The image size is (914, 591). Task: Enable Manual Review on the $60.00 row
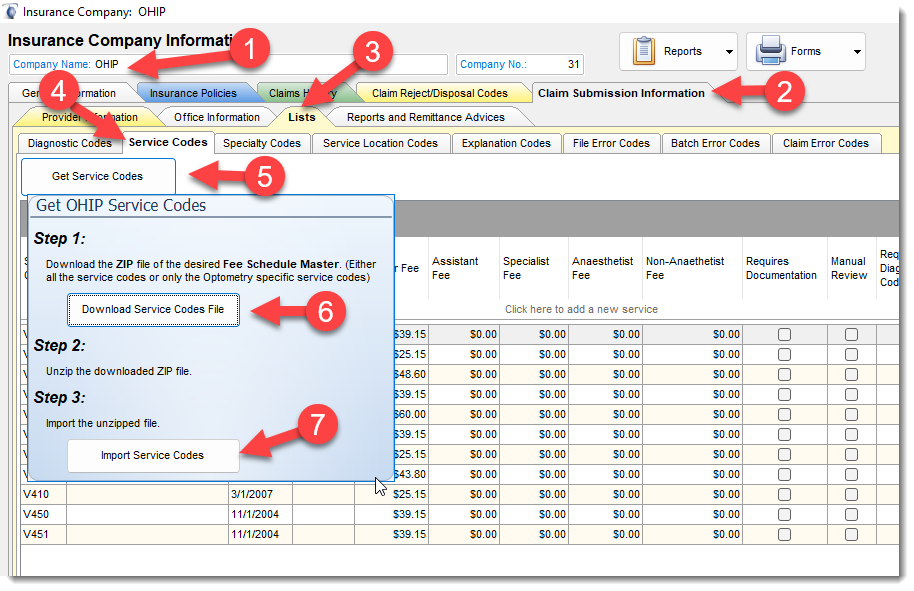pyautogui.click(x=852, y=414)
